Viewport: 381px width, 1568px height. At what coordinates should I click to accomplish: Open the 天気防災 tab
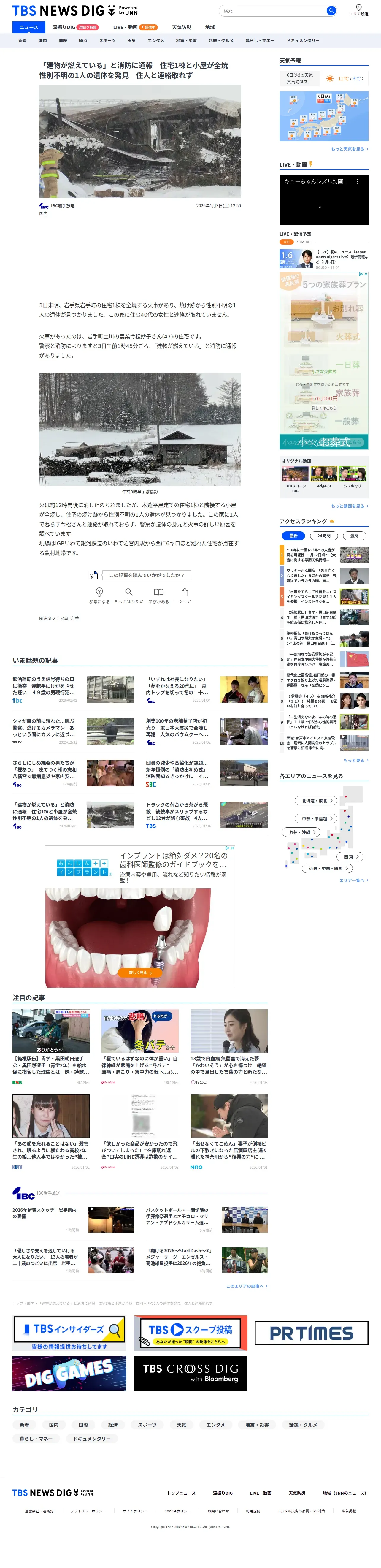coord(181,27)
